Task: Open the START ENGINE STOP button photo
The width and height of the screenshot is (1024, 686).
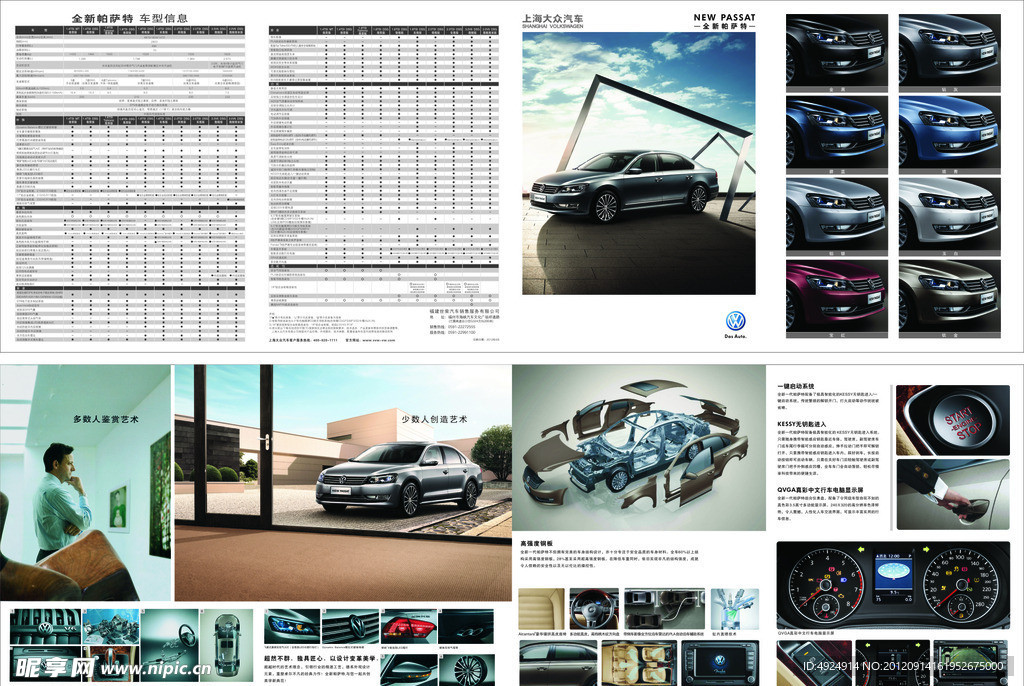Action: coord(953,420)
